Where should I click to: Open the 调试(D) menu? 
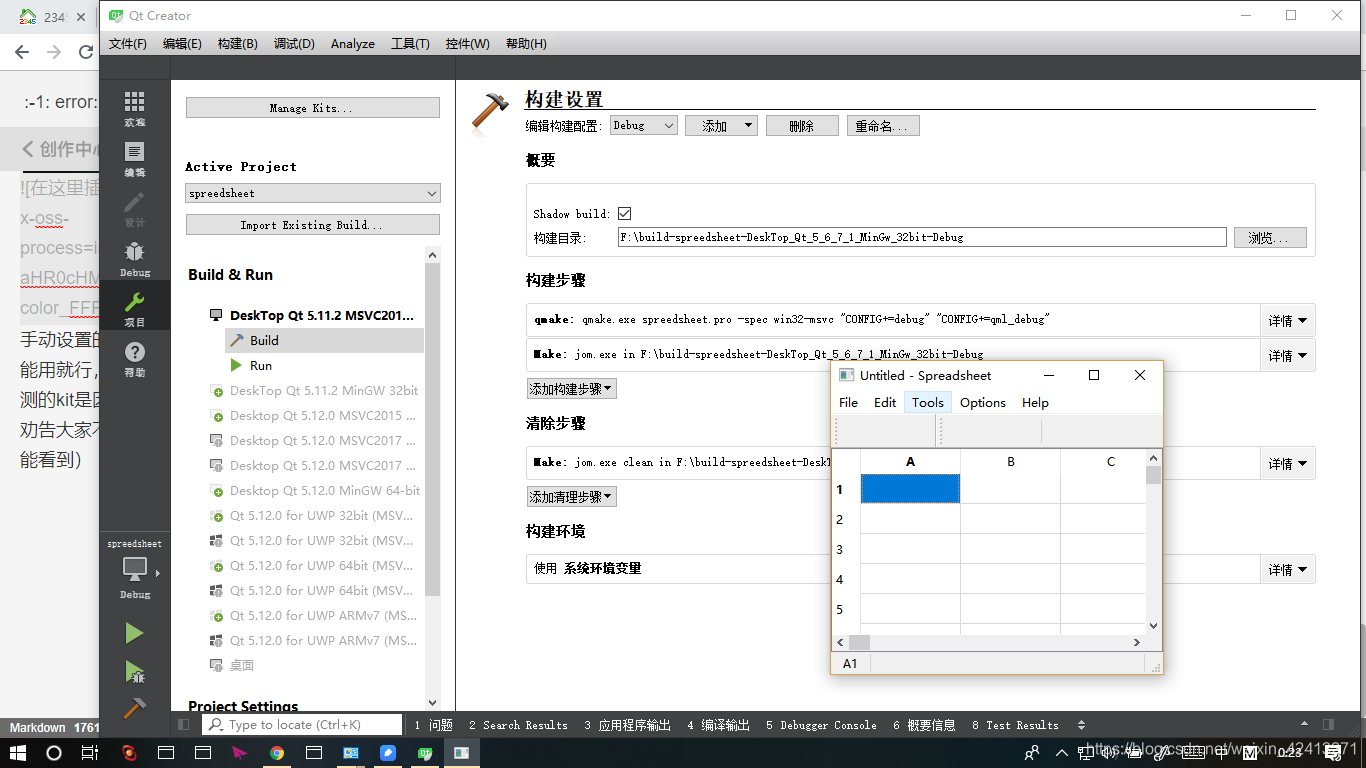[x=294, y=44]
